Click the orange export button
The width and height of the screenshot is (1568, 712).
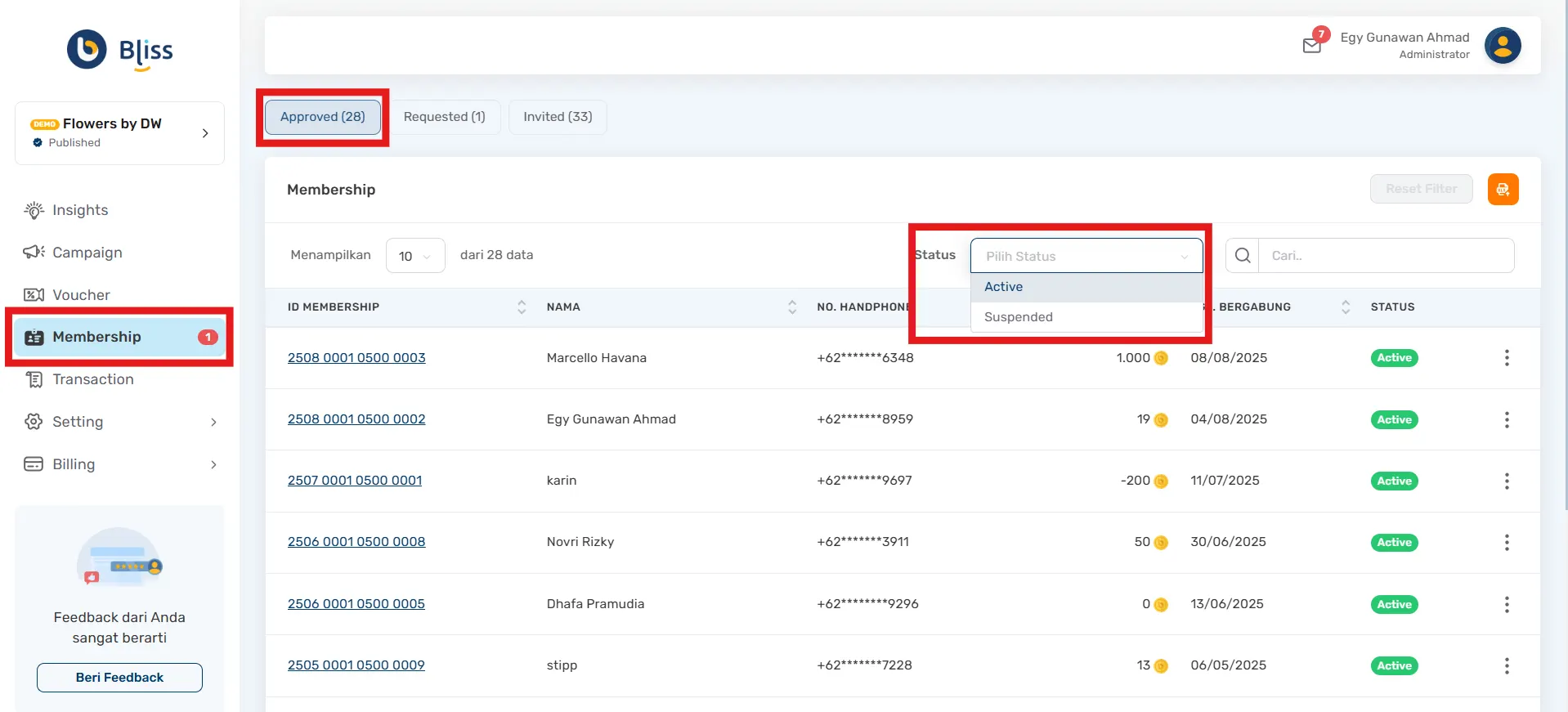pyautogui.click(x=1503, y=190)
